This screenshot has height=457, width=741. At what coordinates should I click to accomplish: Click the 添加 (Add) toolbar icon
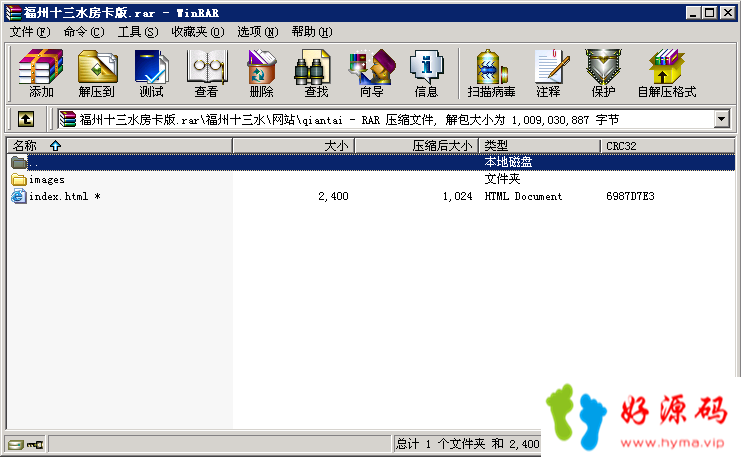point(41,73)
